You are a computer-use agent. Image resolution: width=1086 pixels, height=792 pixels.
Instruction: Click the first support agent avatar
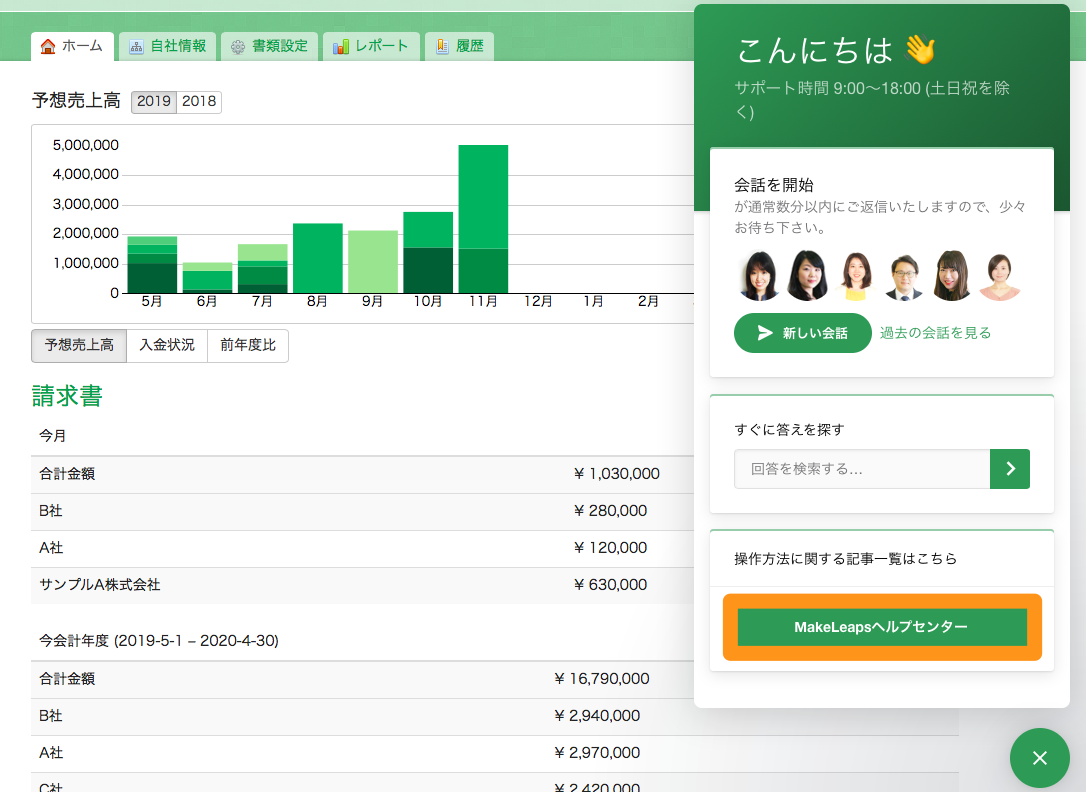(x=760, y=276)
